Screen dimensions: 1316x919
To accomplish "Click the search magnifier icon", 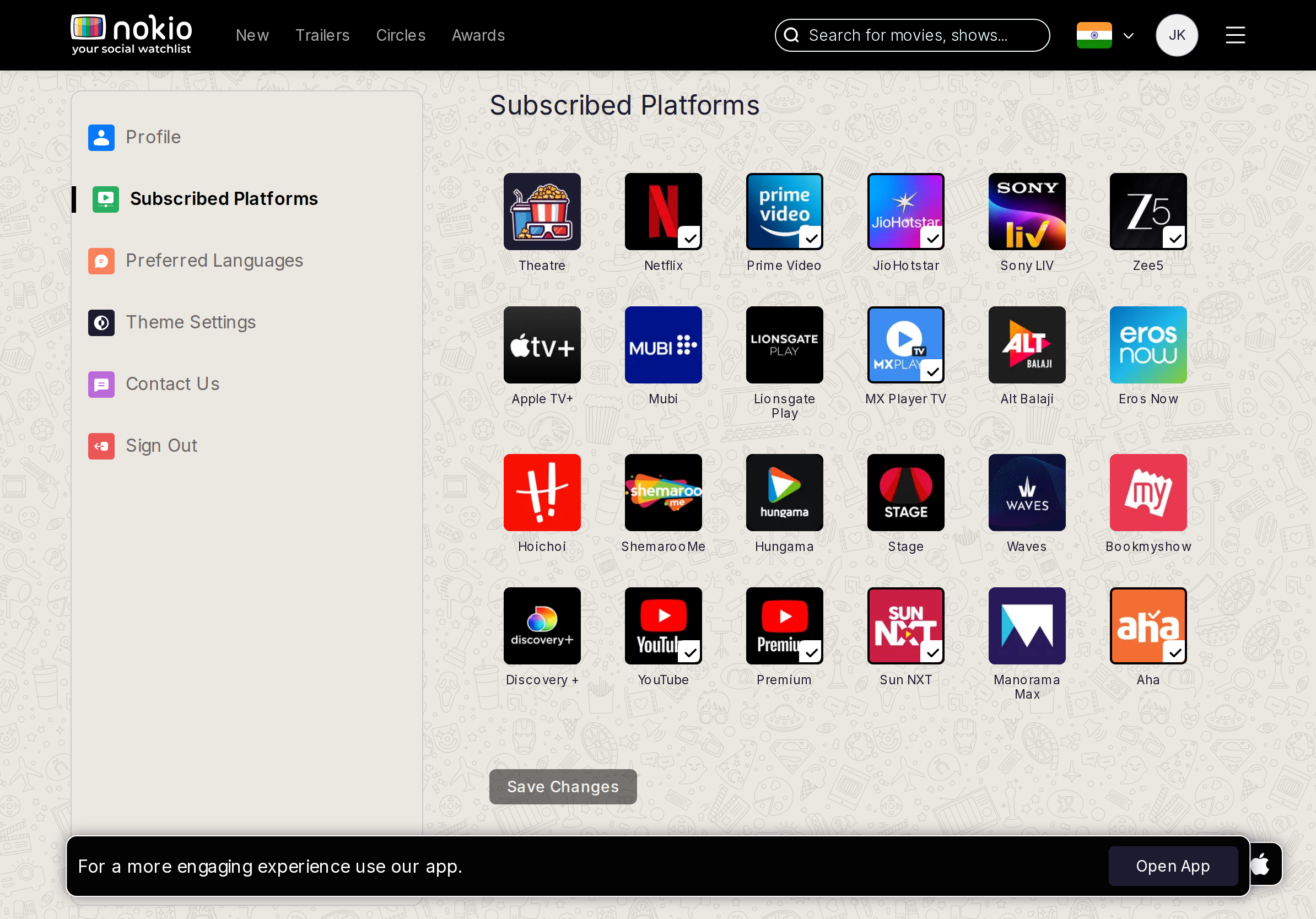I will (791, 35).
